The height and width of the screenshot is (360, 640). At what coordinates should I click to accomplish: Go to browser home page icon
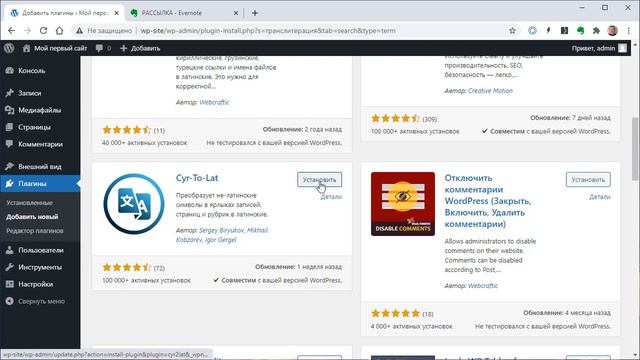[60, 31]
